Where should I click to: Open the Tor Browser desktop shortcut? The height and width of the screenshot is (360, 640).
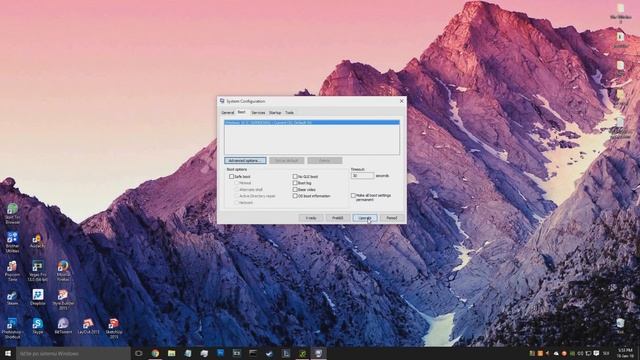12,213
